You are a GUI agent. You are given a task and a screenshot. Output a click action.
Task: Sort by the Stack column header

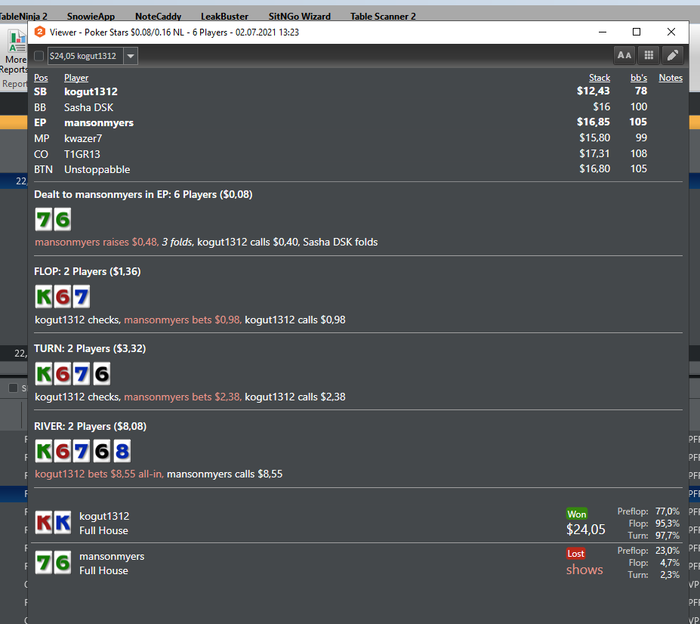[x=599, y=78]
